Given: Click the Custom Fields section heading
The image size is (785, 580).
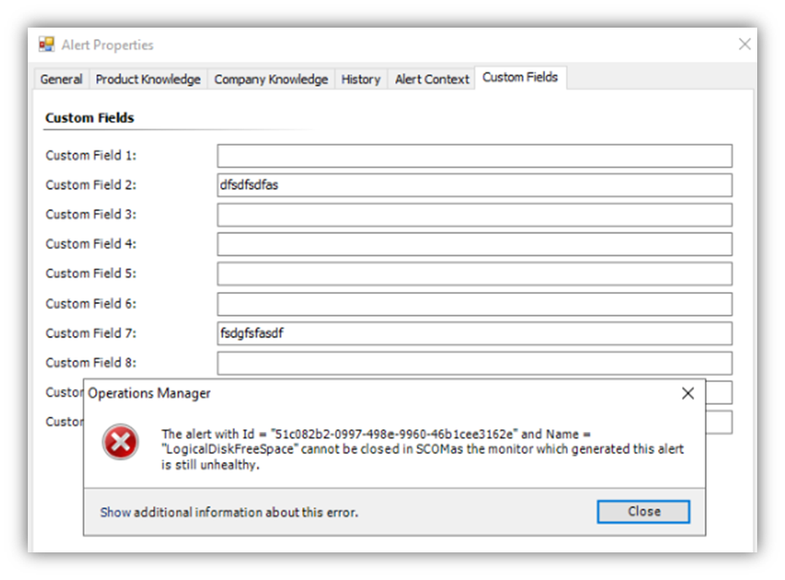Looking at the screenshot, I should click(x=90, y=118).
